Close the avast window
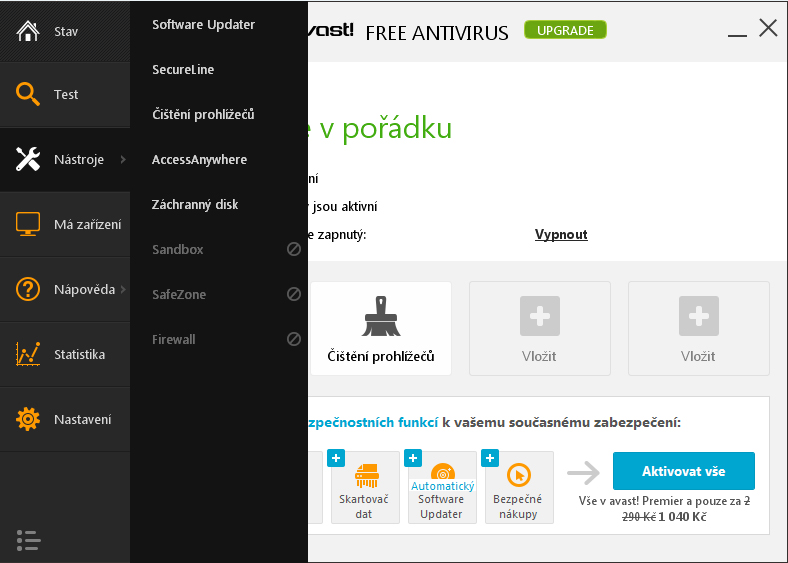This screenshot has height=563, width=788. 768,28
